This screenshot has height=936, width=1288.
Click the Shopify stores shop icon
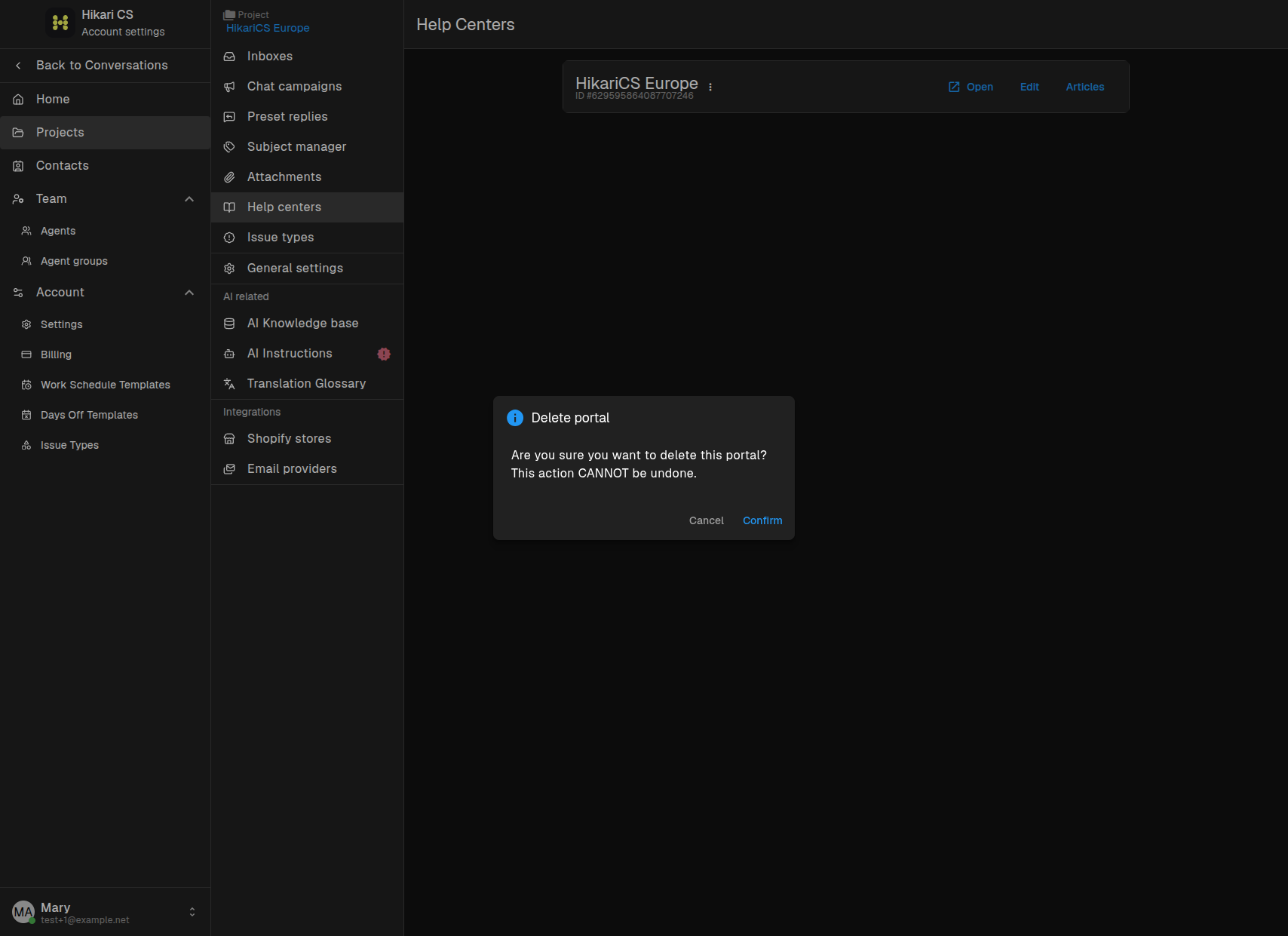229,439
